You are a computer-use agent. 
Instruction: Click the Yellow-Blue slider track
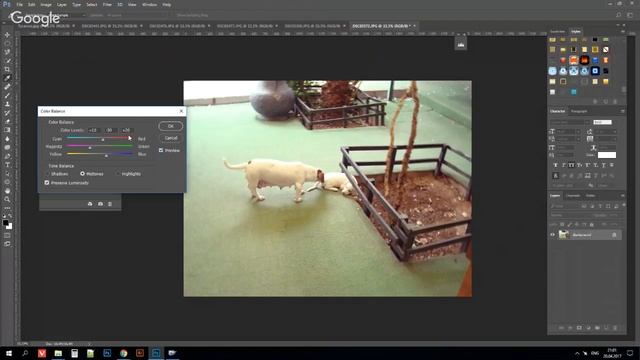coord(100,154)
